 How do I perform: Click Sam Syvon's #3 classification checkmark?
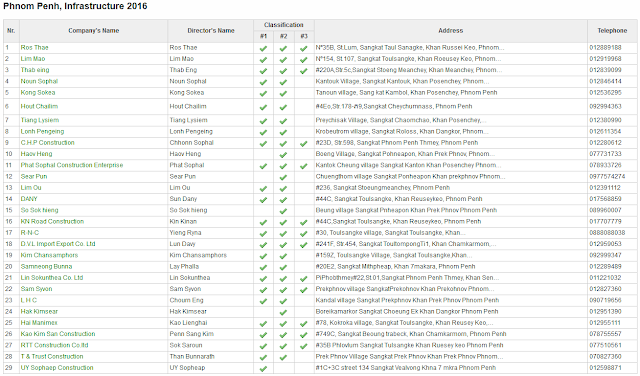click(x=303, y=289)
